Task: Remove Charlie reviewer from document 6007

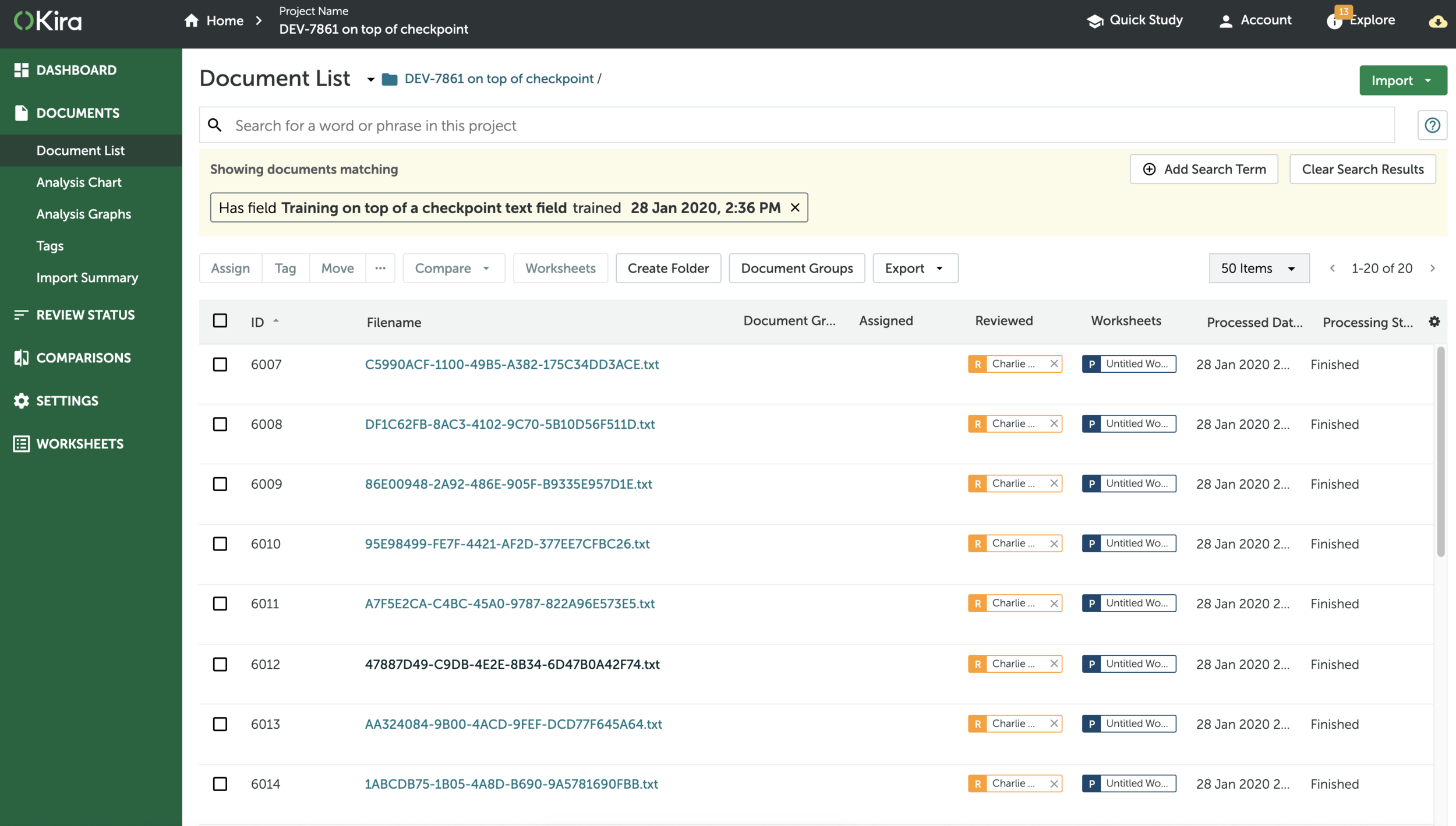Action: tap(1054, 364)
